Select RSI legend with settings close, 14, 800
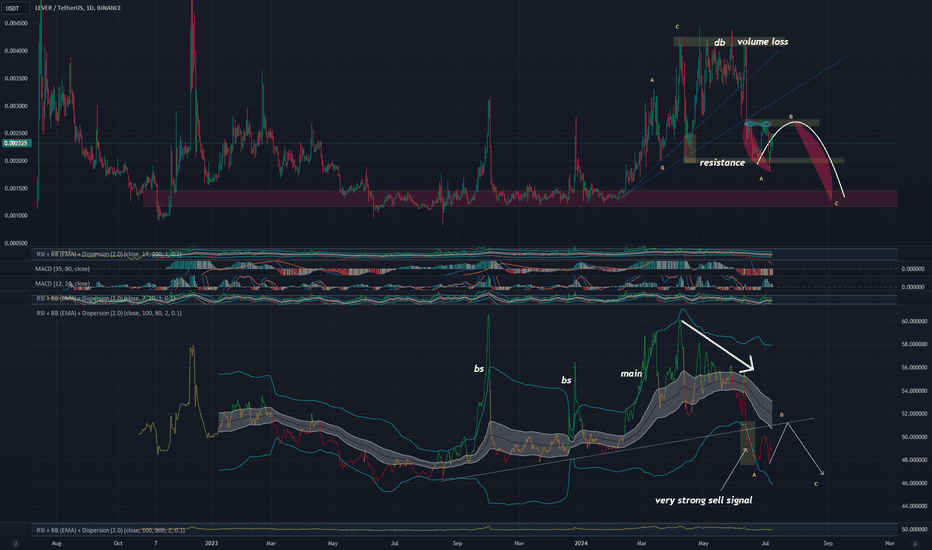The image size is (932, 550). point(109,254)
